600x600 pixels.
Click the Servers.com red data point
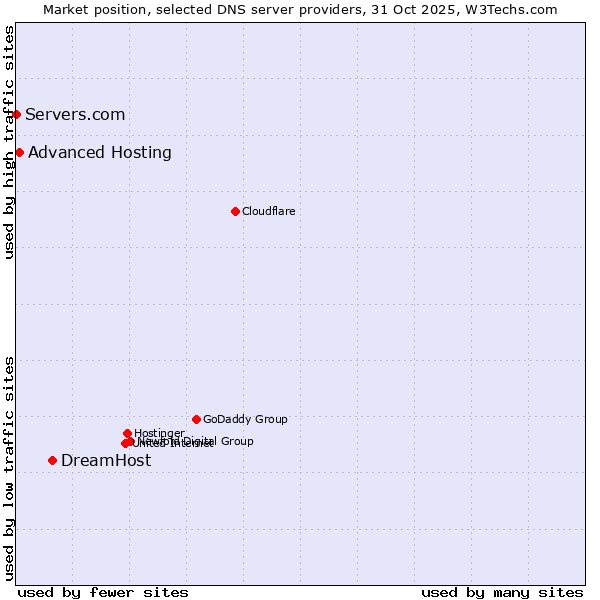16,114
